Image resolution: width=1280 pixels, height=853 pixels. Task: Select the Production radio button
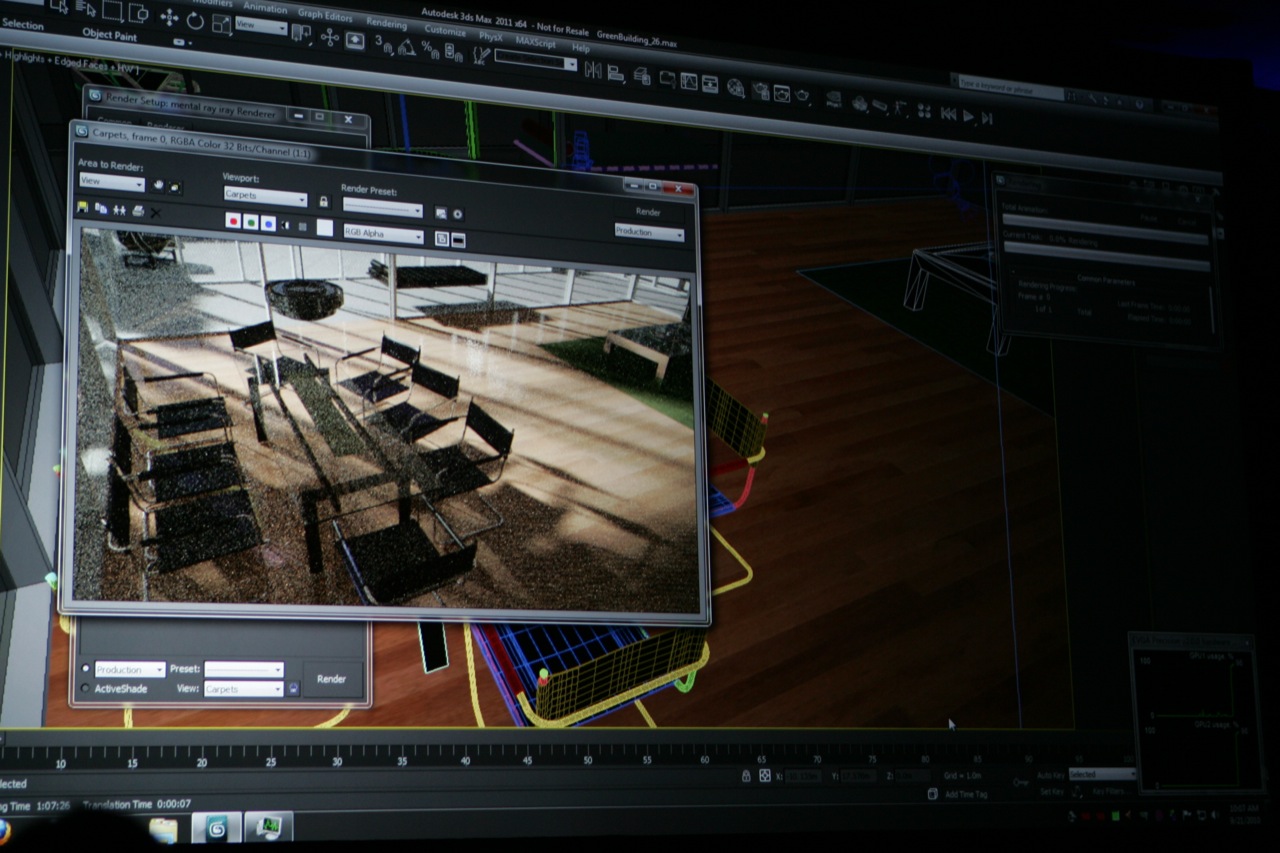[85, 669]
